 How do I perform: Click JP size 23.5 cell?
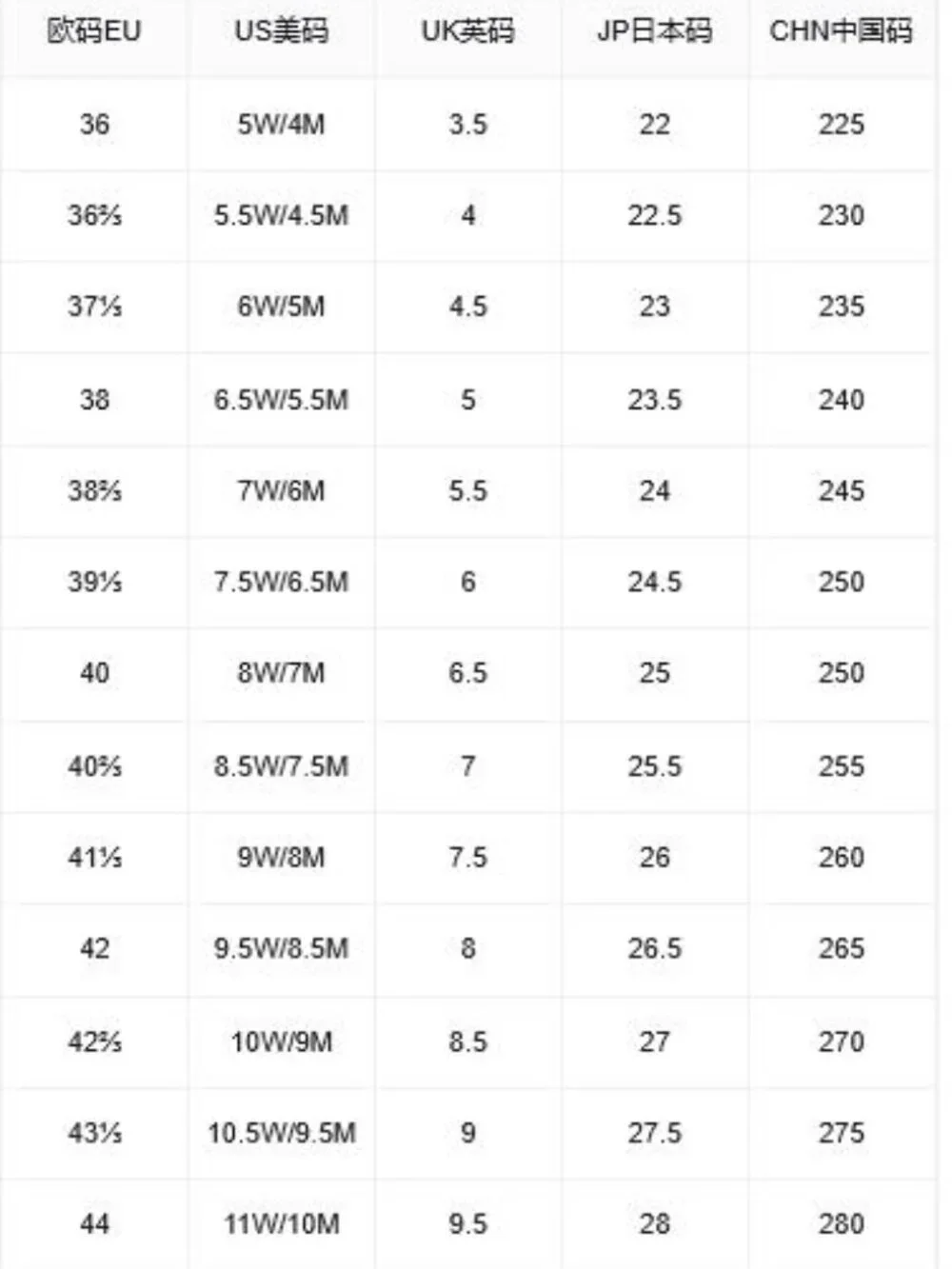[x=654, y=400]
